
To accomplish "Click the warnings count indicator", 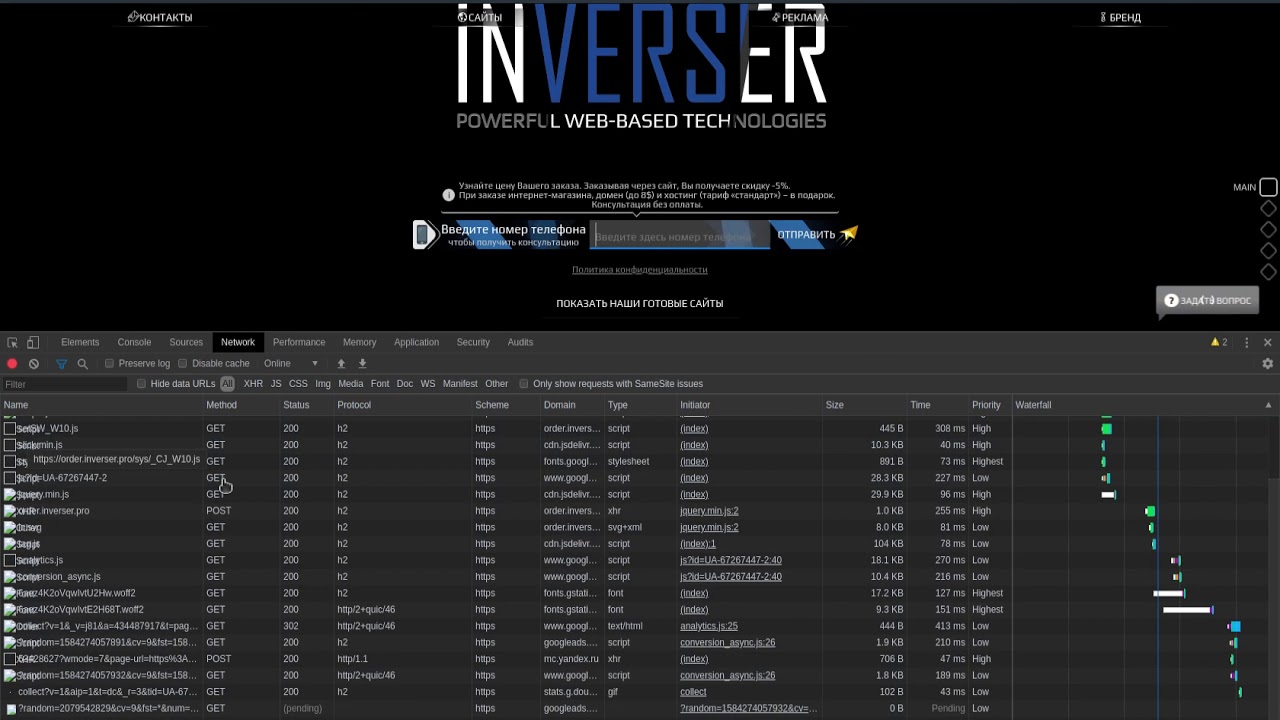I will coord(1219,342).
